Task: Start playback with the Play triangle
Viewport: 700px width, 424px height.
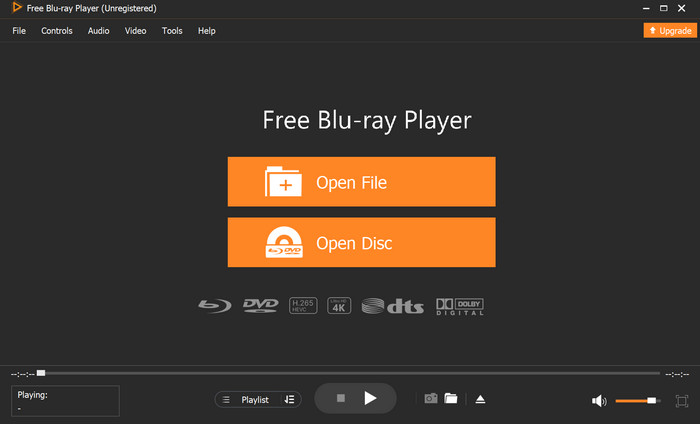Action: tap(370, 398)
